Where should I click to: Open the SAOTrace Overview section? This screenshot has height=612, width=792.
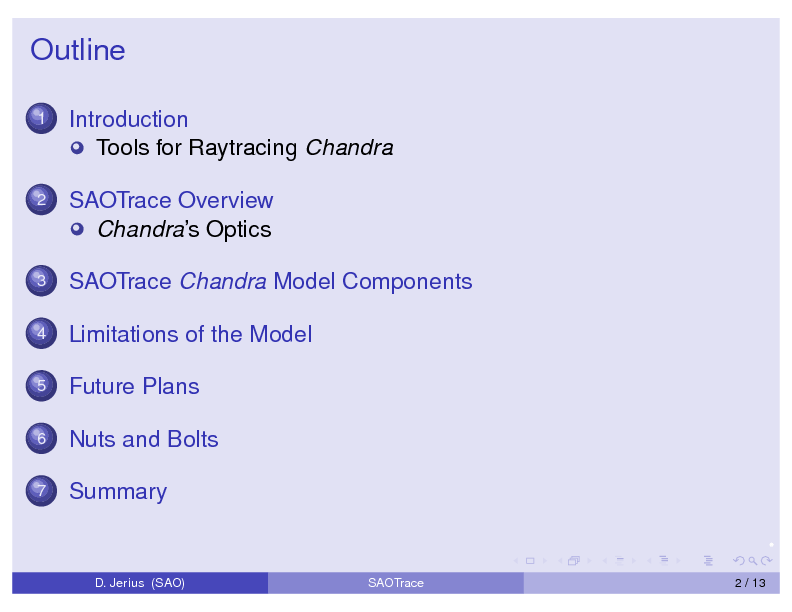point(170,200)
